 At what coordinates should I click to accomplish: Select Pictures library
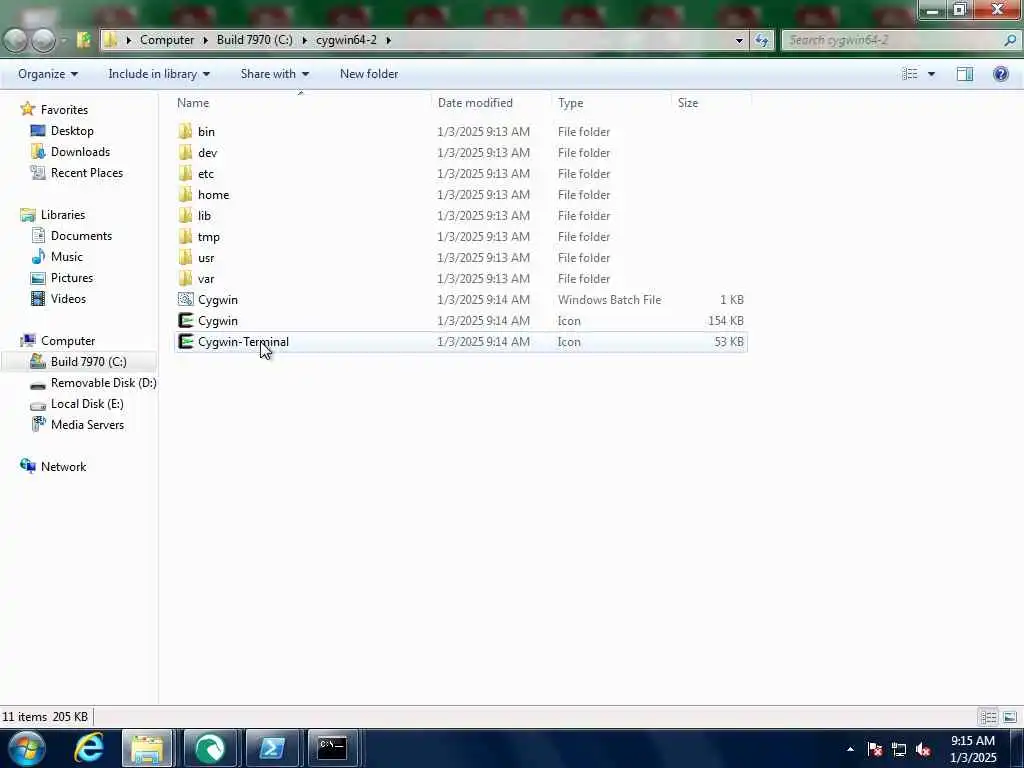(72, 278)
